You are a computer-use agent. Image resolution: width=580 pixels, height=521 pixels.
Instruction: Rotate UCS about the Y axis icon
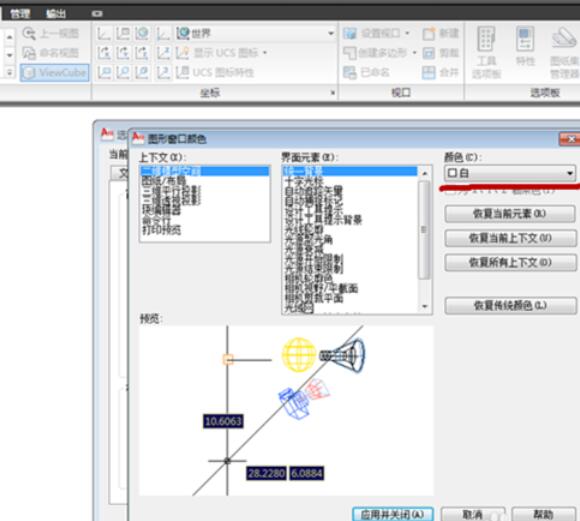coord(123,53)
